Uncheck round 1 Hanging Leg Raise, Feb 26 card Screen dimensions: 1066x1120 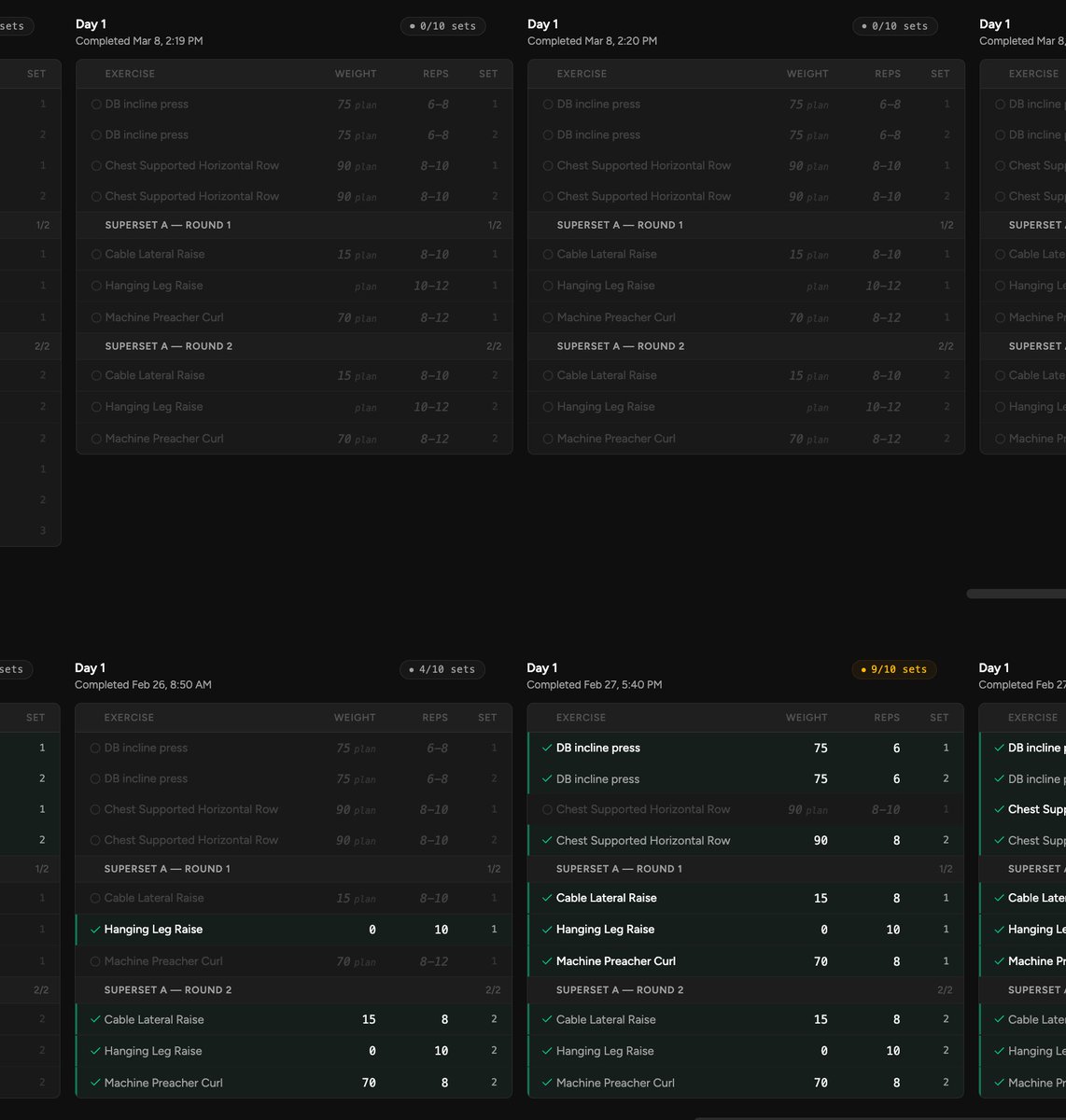(x=95, y=930)
